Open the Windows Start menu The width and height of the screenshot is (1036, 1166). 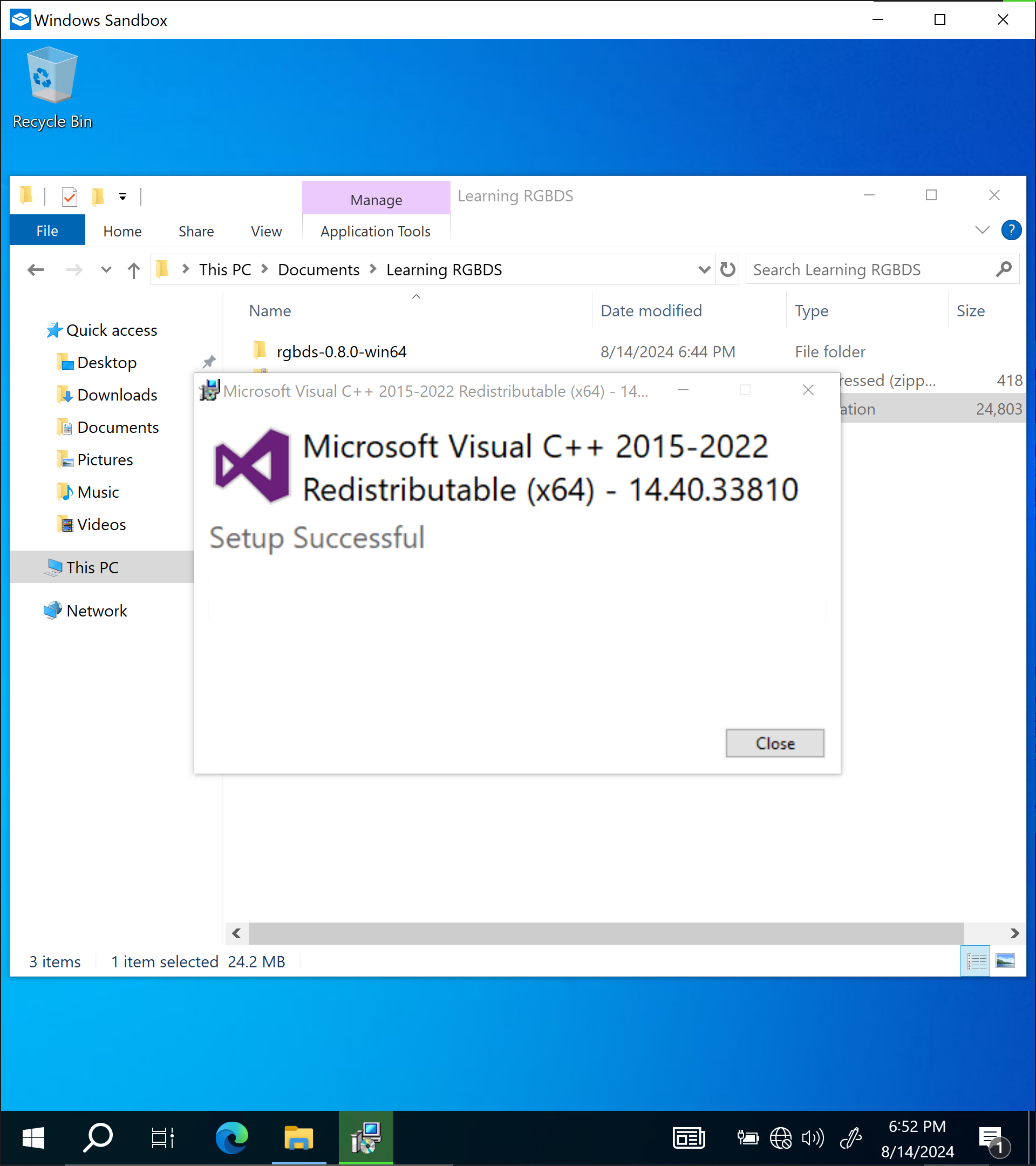pos(33,1138)
